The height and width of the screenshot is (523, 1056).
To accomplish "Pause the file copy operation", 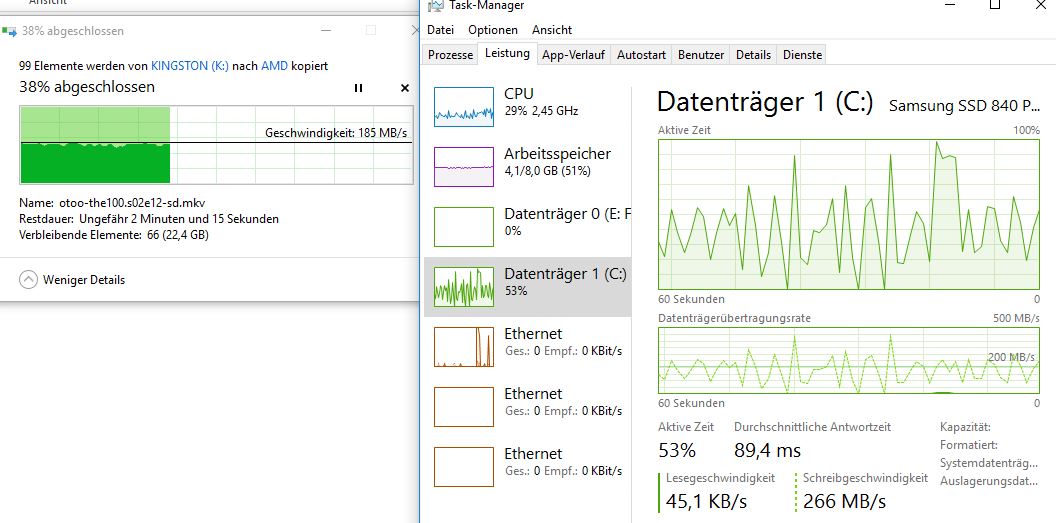I will (358, 88).
